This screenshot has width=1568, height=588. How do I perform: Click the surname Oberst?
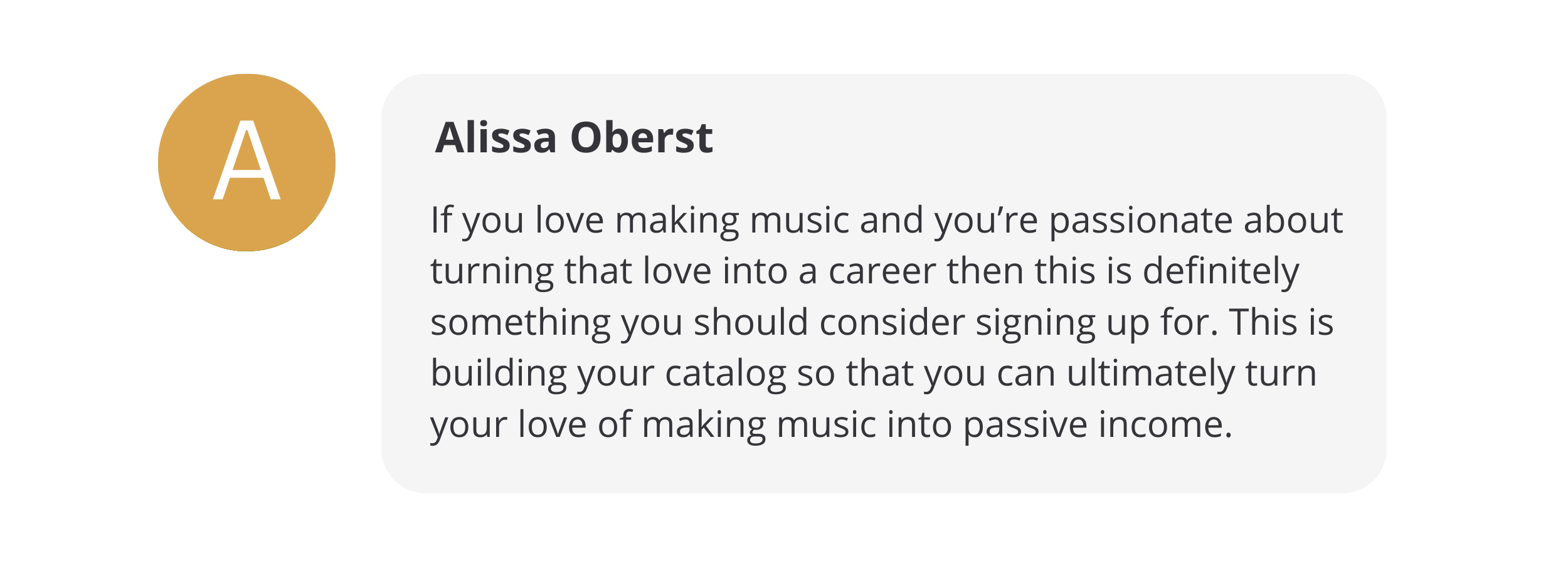click(641, 138)
